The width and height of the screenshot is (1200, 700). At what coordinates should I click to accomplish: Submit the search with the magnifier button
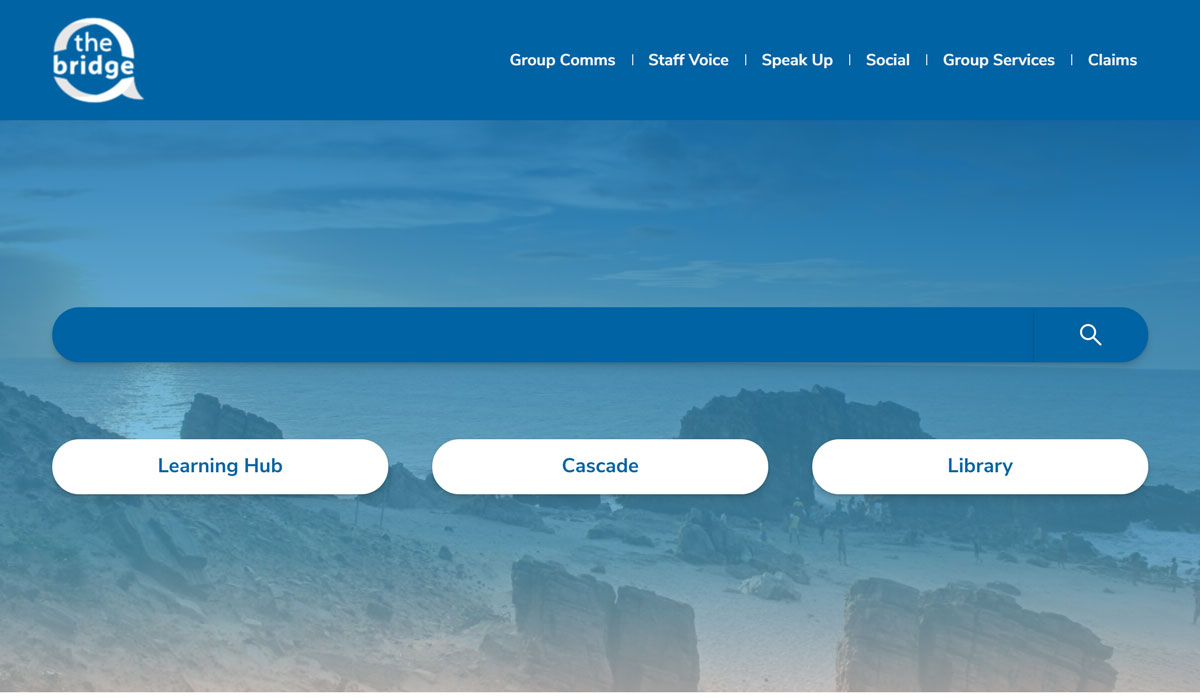click(x=1090, y=335)
